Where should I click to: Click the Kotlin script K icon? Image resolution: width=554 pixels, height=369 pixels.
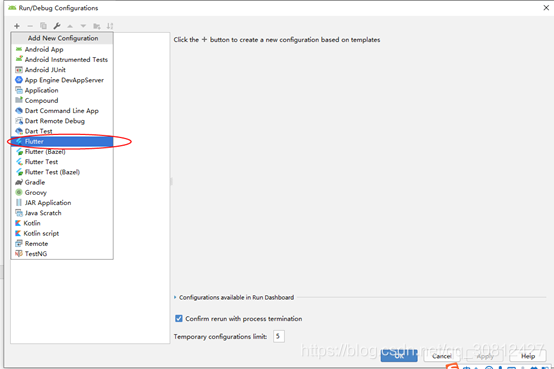coord(18,233)
